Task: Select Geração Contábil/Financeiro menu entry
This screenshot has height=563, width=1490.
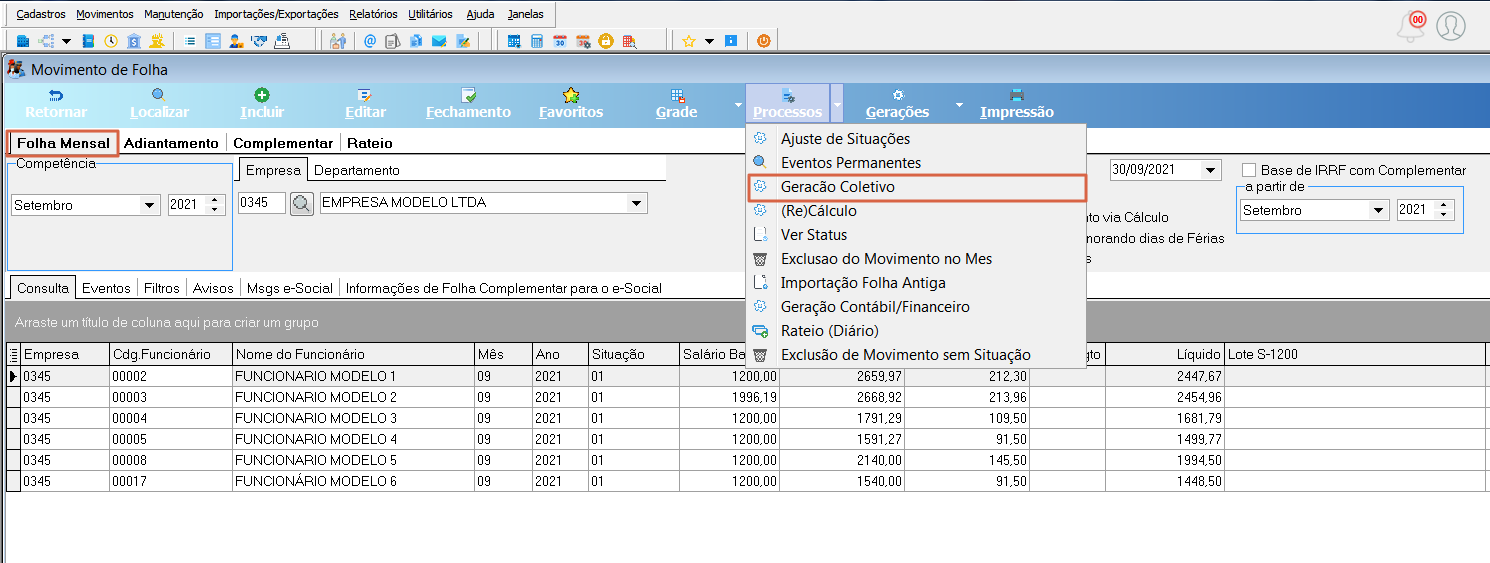Action: [916, 307]
